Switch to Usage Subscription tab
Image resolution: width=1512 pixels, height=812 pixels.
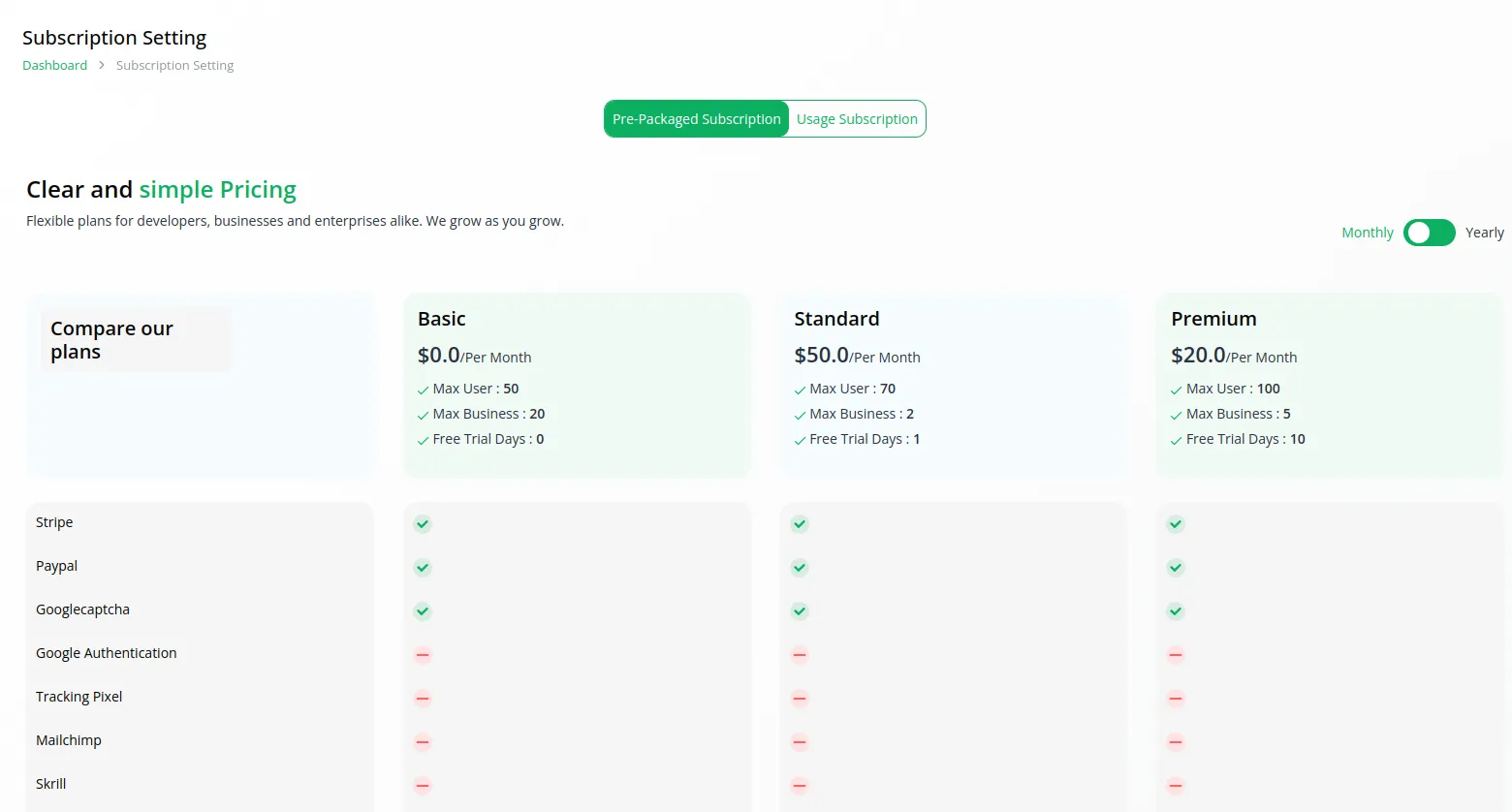pyautogui.click(x=857, y=119)
